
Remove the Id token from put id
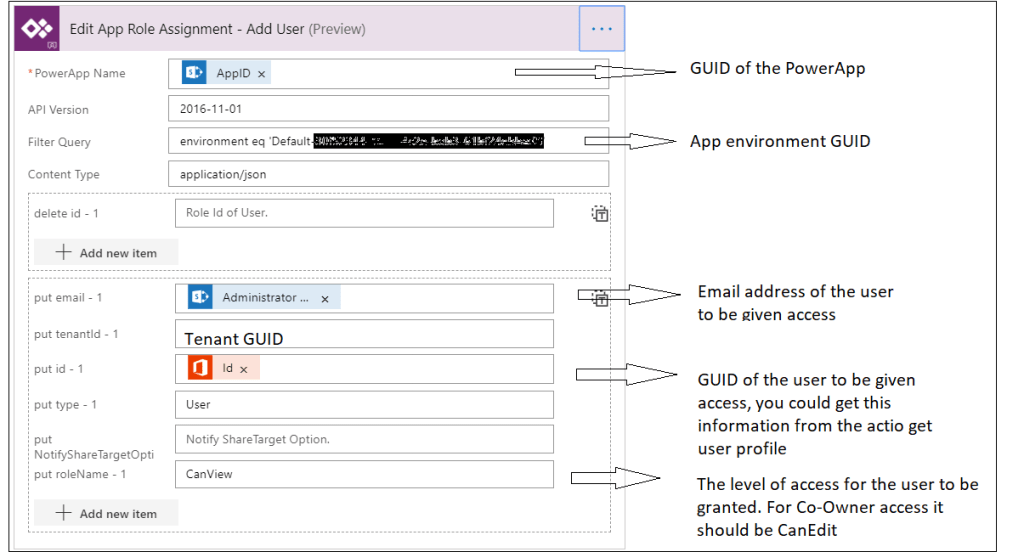coord(244,369)
